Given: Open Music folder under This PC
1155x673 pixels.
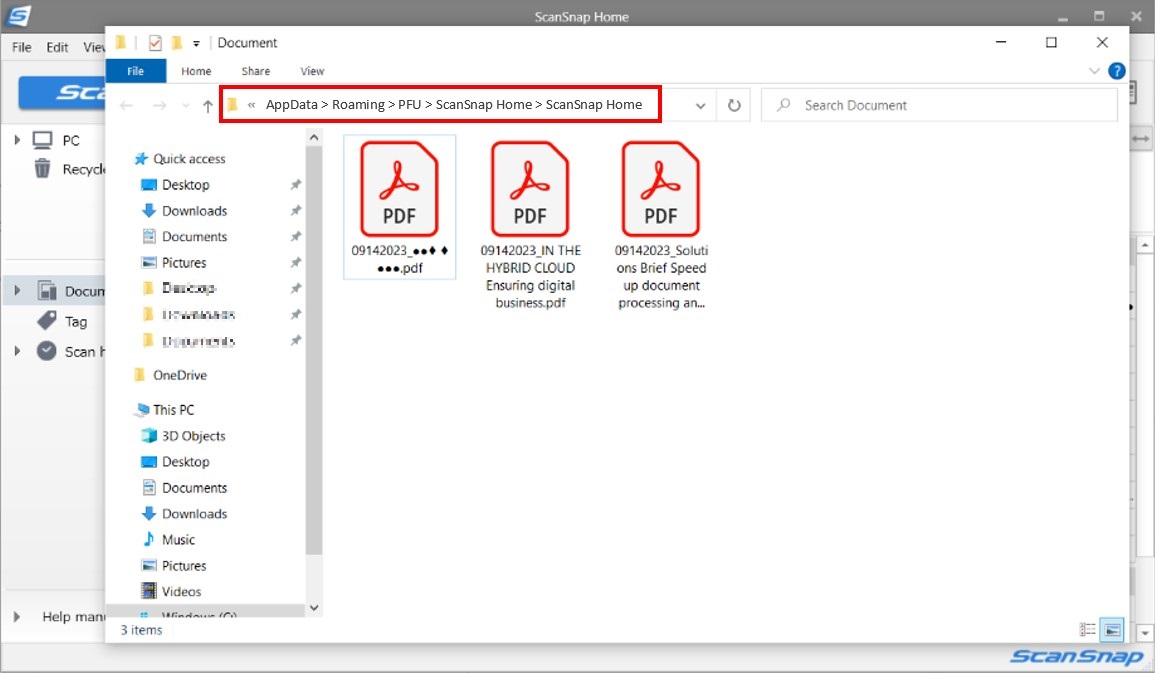Looking at the screenshot, I should [178, 540].
